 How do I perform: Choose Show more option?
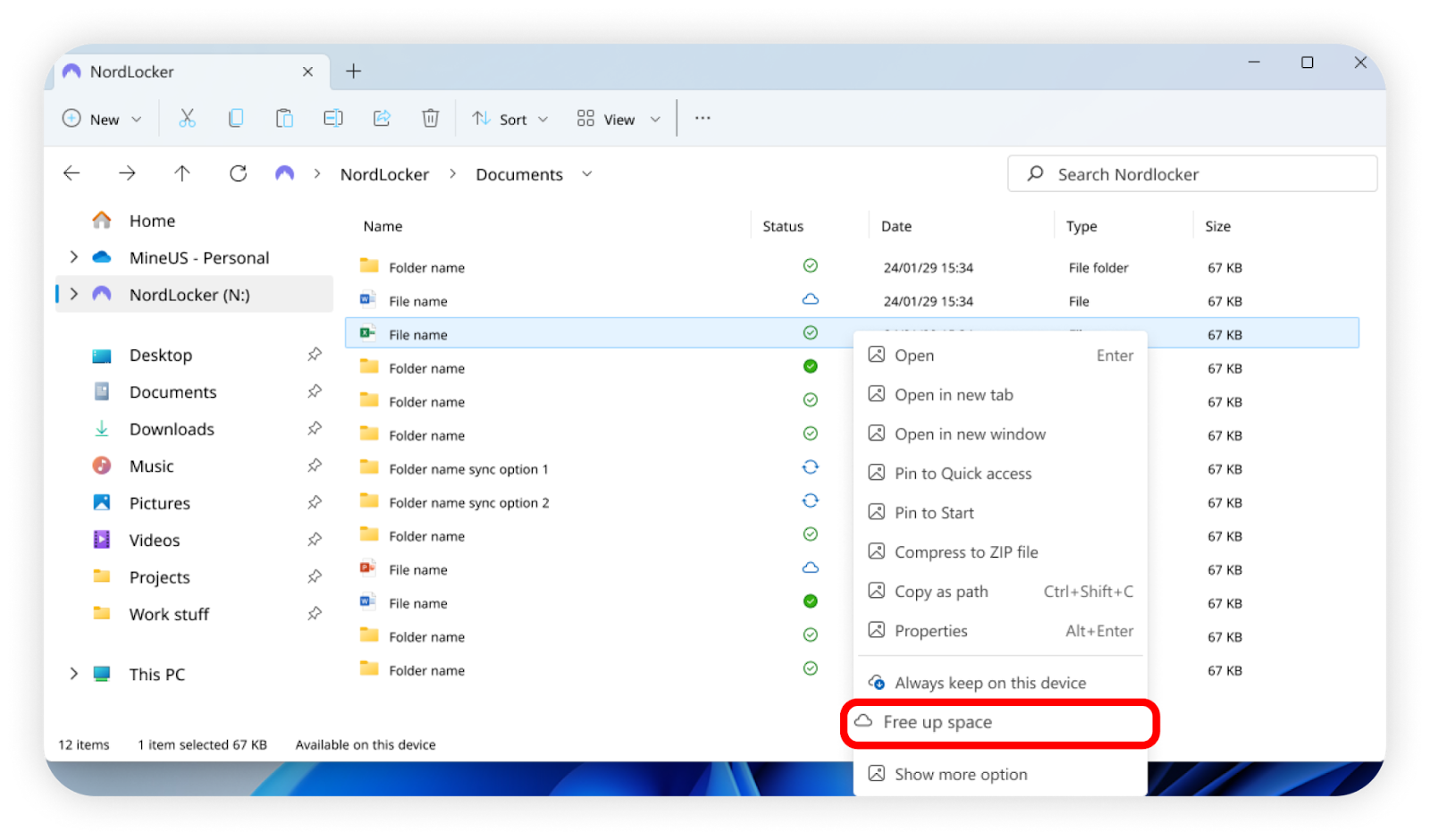(x=1000, y=774)
